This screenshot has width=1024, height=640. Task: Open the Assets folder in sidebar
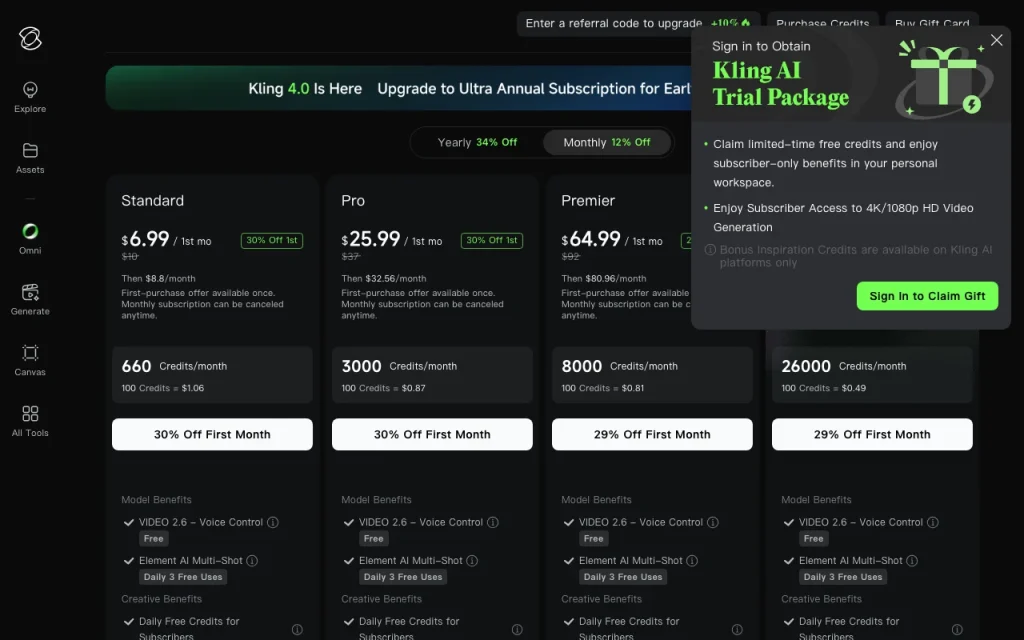tap(30, 158)
